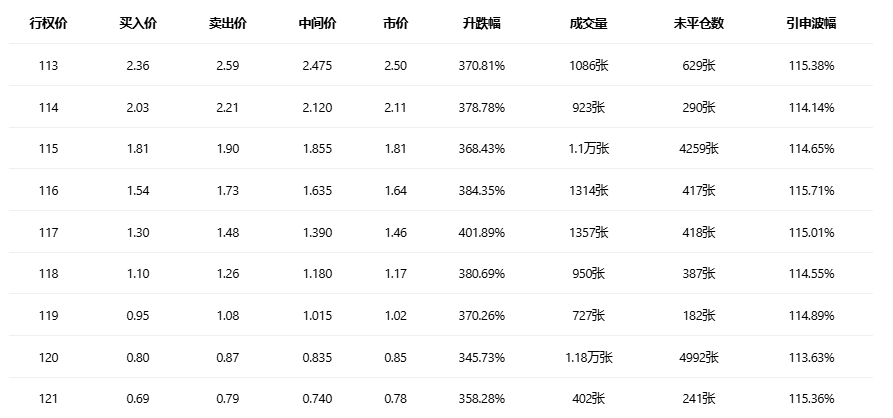Click the 115.38% implied volatility value
The width and height of the screenshot is (893, 418).
coord(811,65)
